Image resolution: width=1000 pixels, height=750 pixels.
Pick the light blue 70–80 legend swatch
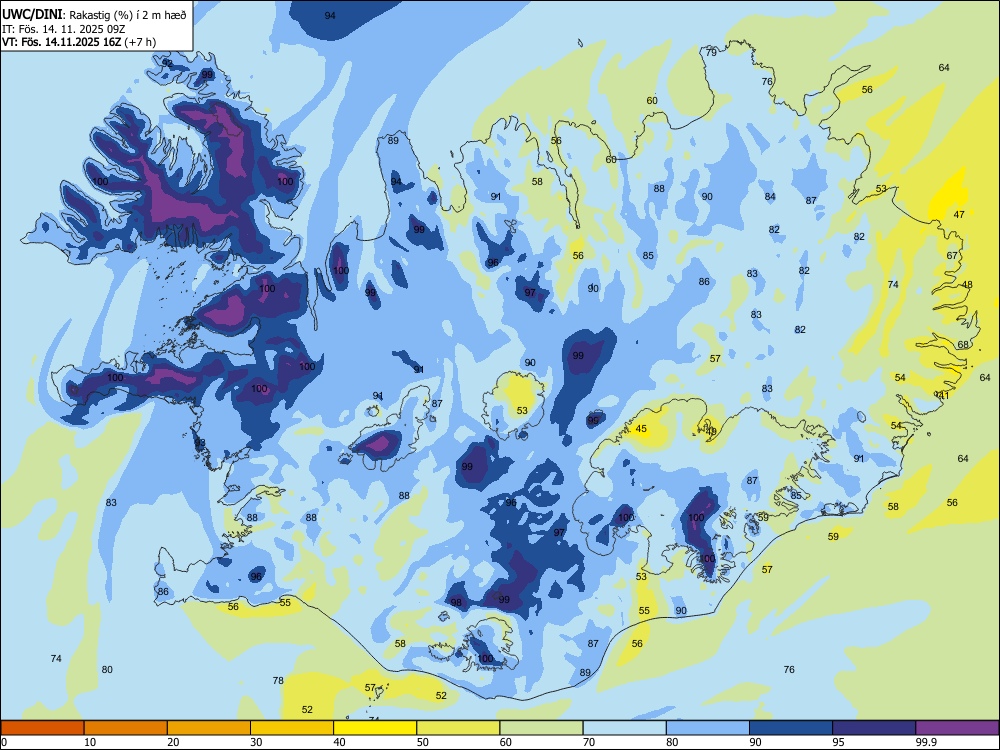click(624, 728)
